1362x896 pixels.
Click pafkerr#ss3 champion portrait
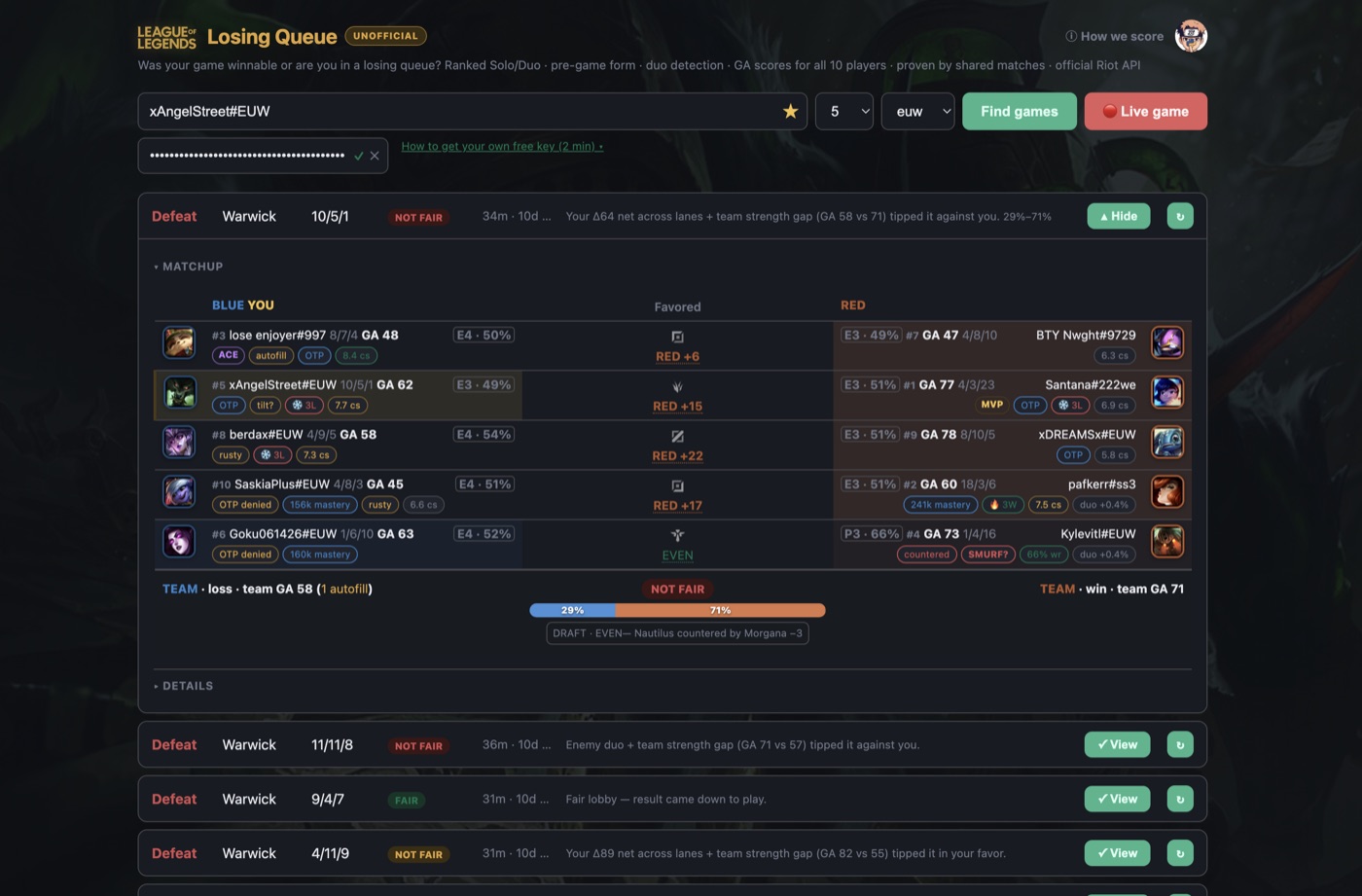[1167, 491]
